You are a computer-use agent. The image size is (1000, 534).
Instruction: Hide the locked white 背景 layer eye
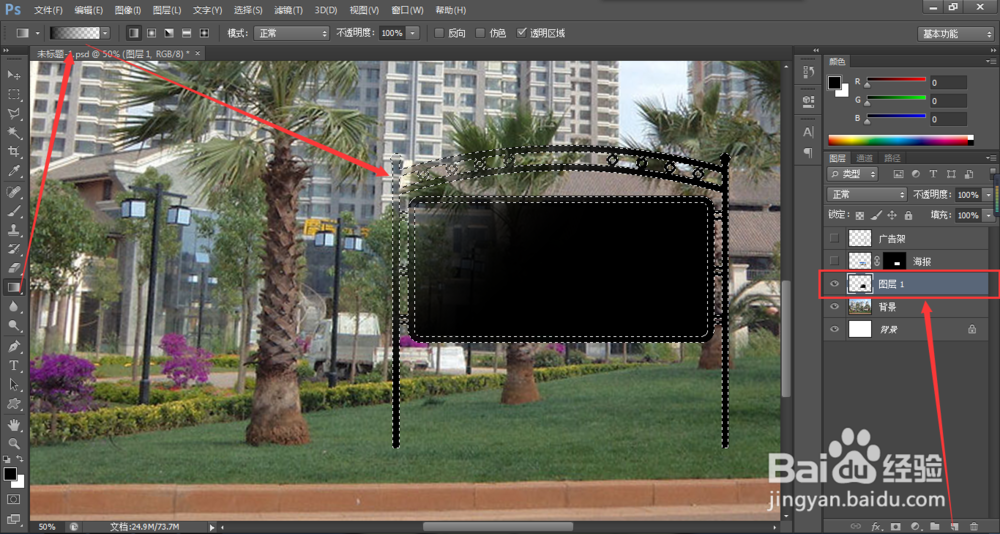coord(834,329)
